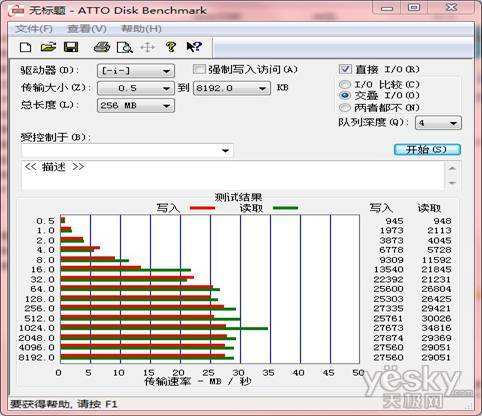Viewport: 482px width, 416px height.
Task: Click the 开始(S) start button
Action: (427, 149)
